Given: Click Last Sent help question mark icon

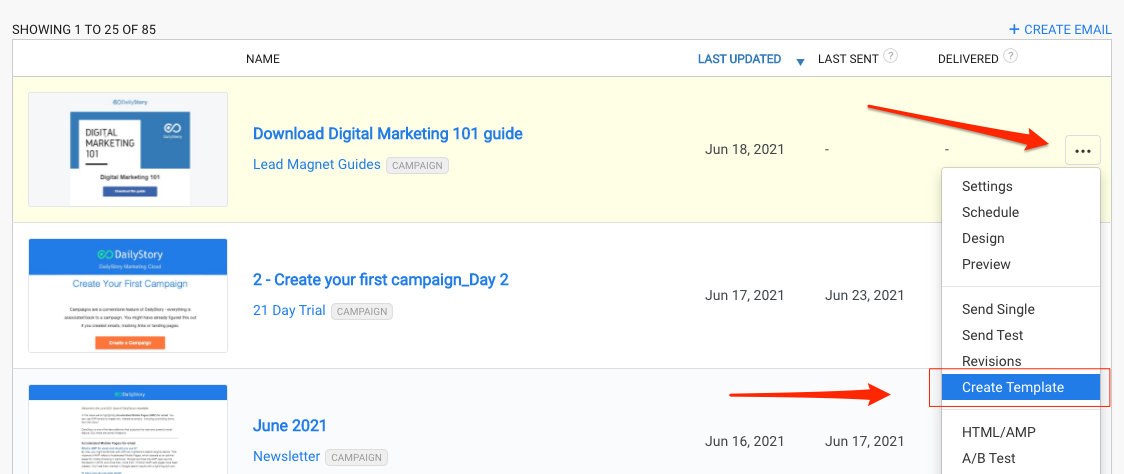Looking at the screenshot, I should (x=890, y=57).
